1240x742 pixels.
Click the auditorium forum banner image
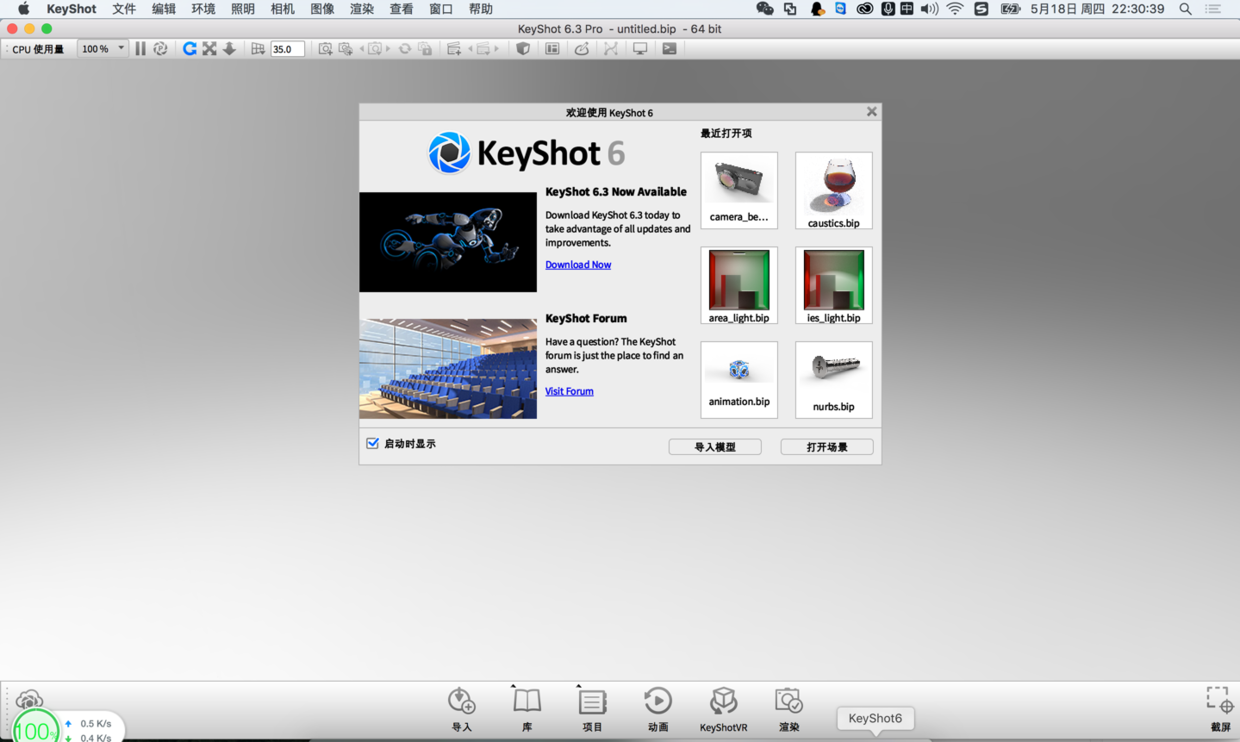tap(448, 368)
